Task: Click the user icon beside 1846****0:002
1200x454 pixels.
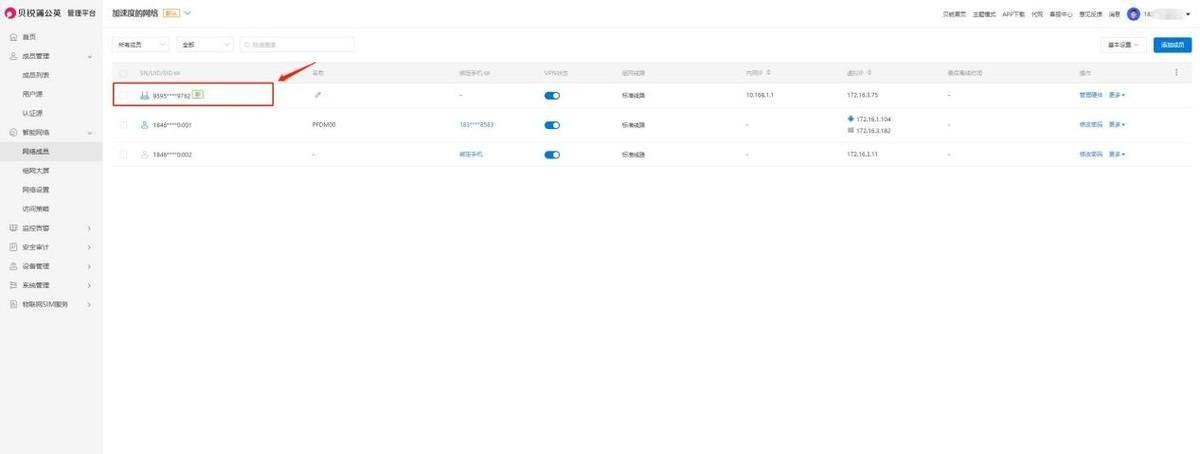Action: tap(145, 155)
